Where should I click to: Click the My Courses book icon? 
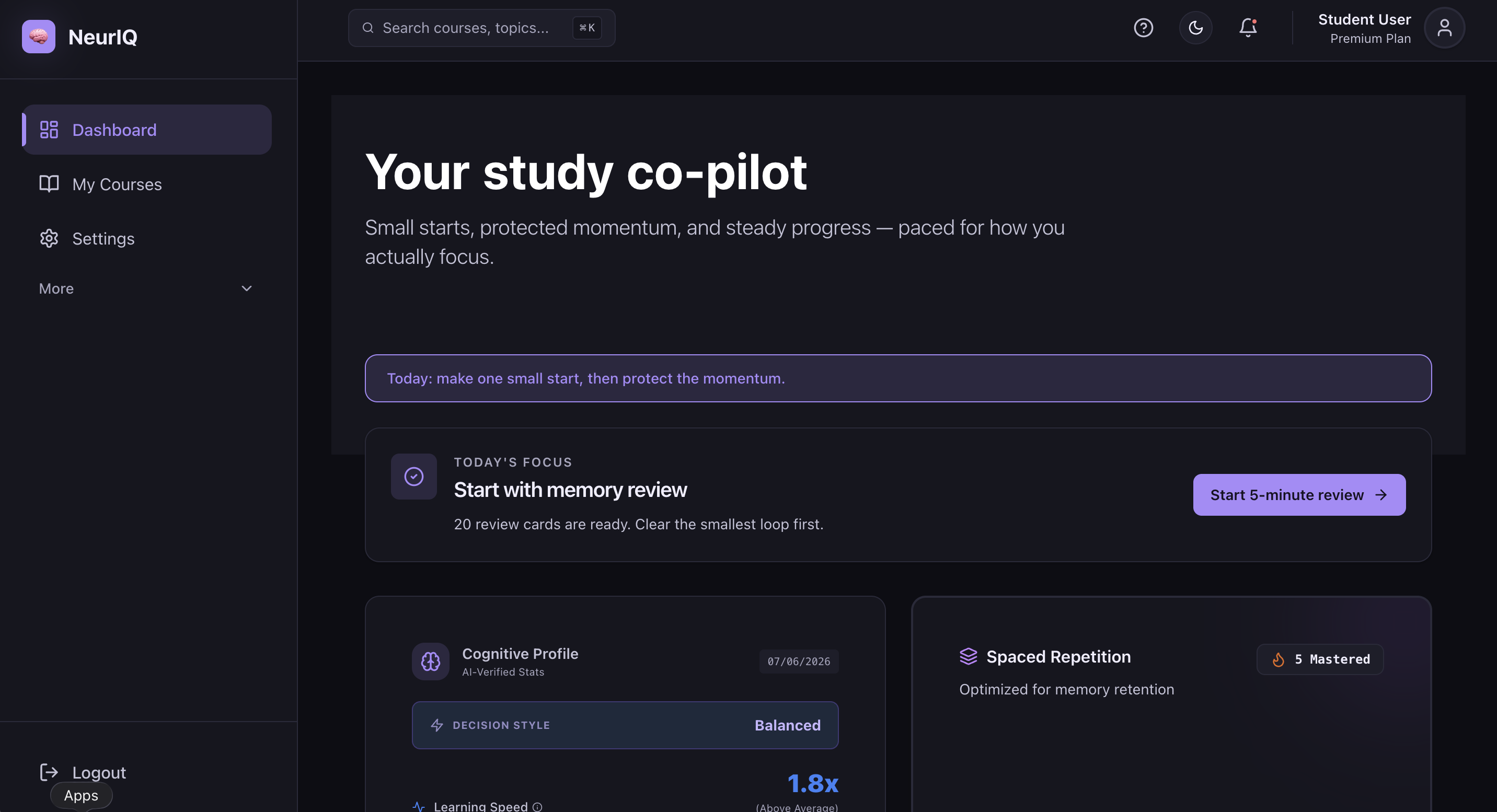49,183
